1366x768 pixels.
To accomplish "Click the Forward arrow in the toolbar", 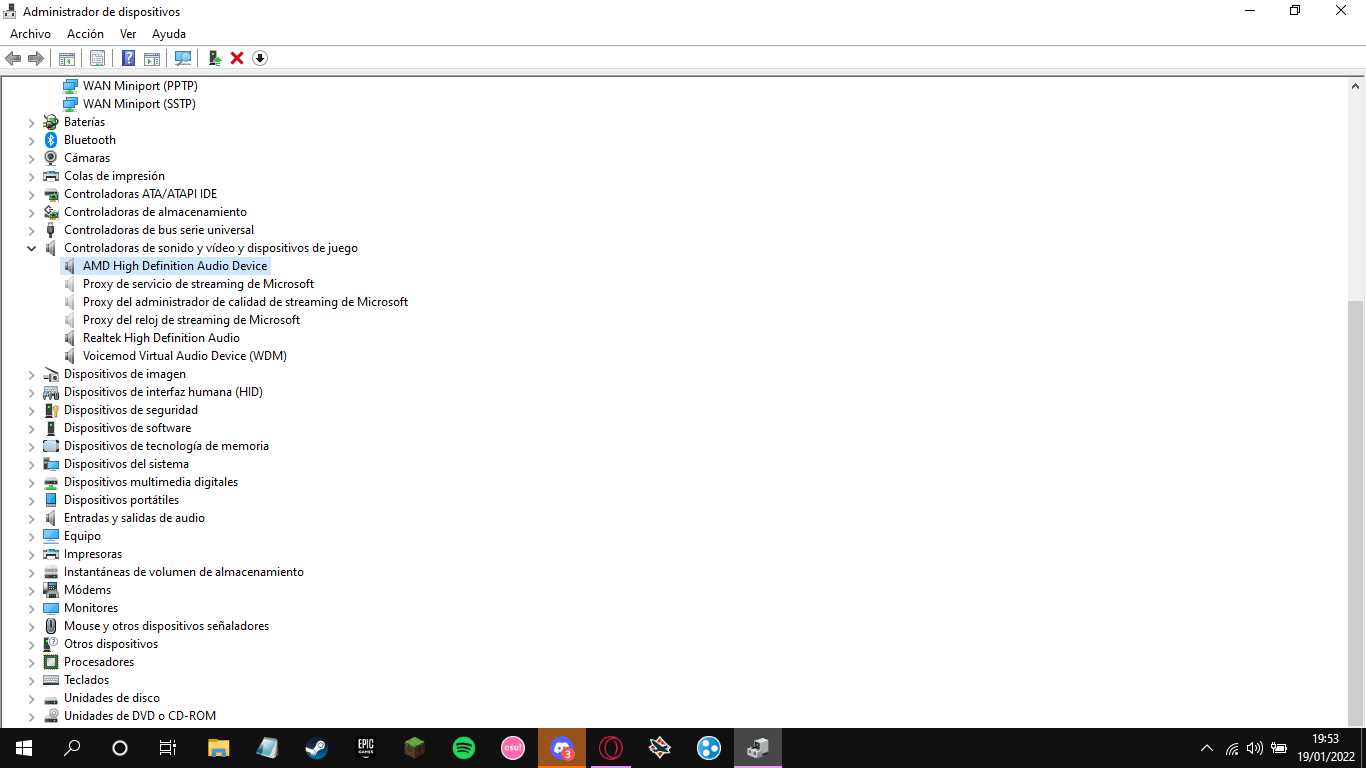I will pyautogui.click(x=36, y=58).
